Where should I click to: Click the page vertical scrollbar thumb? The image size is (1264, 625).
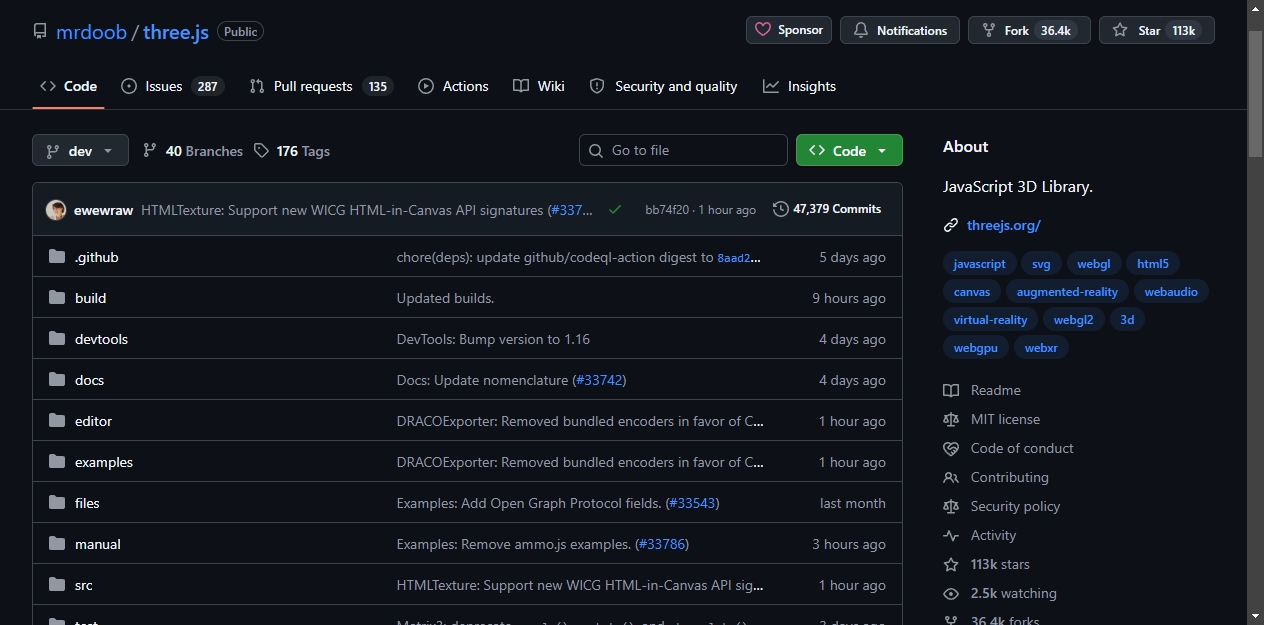pos(1255,92)
